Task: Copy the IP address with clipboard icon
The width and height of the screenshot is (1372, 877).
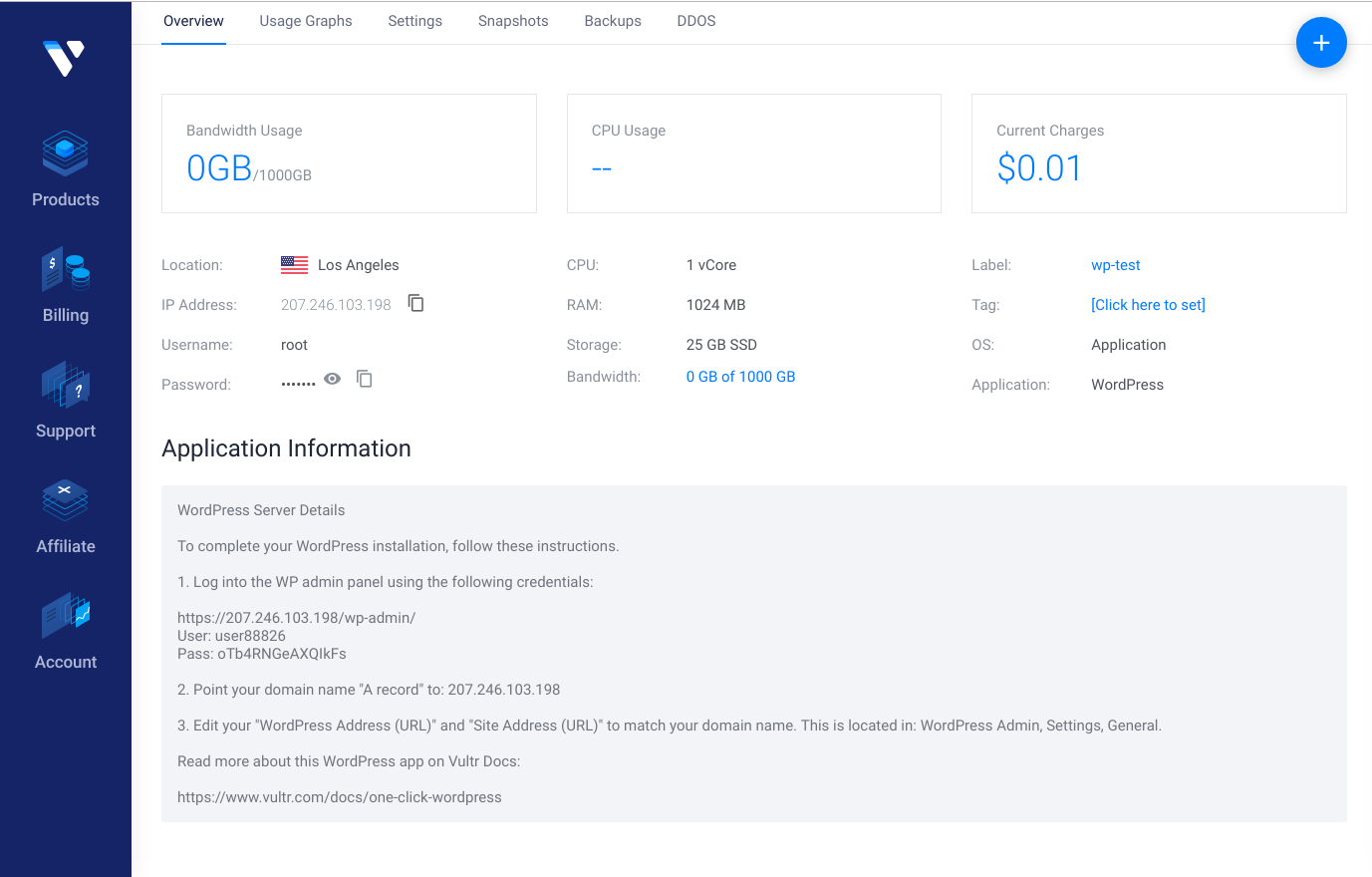Action: coord(416,303)
